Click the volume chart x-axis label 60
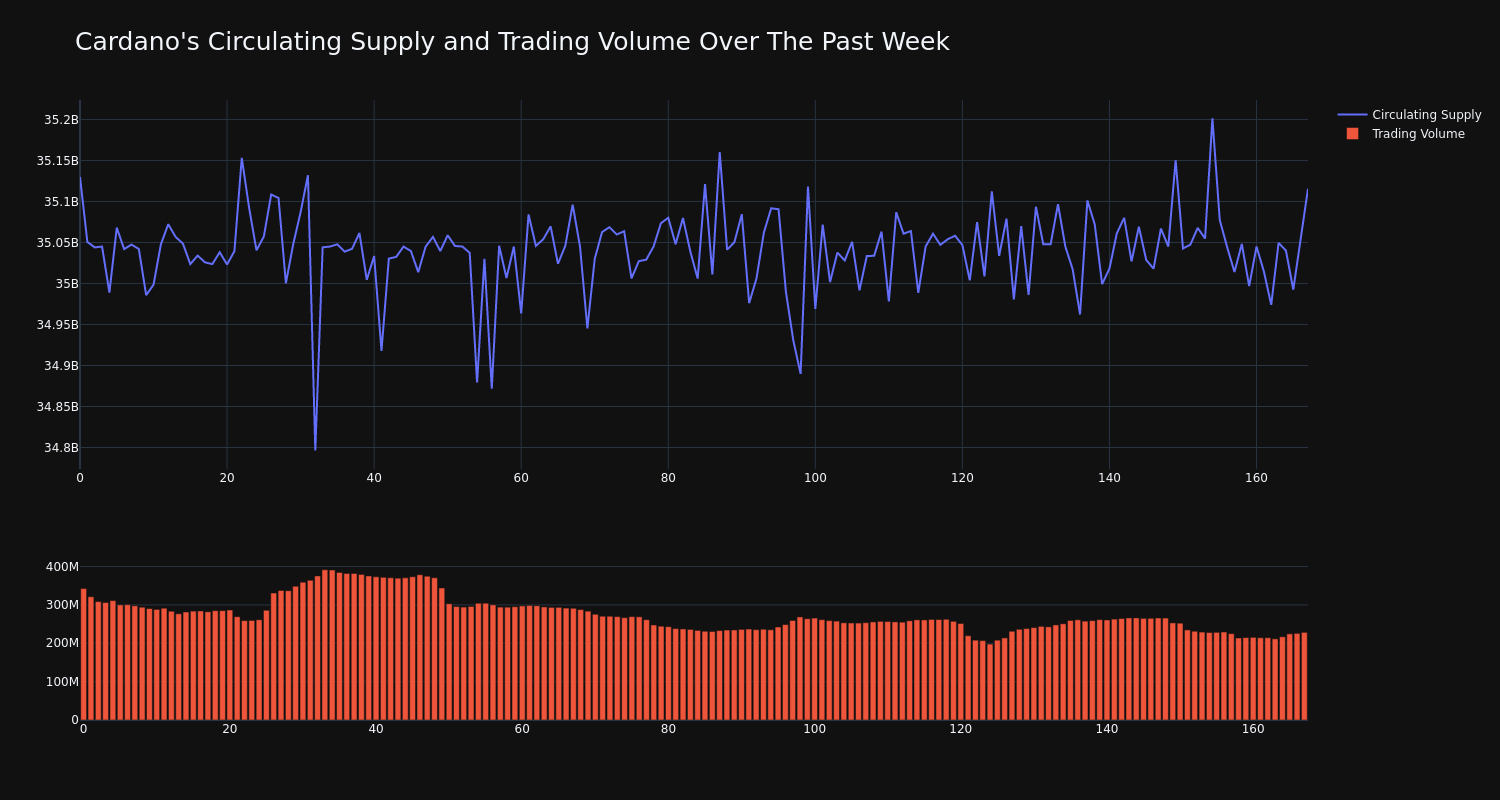The height and width of the screenshot is (800, 1500). 522,729
